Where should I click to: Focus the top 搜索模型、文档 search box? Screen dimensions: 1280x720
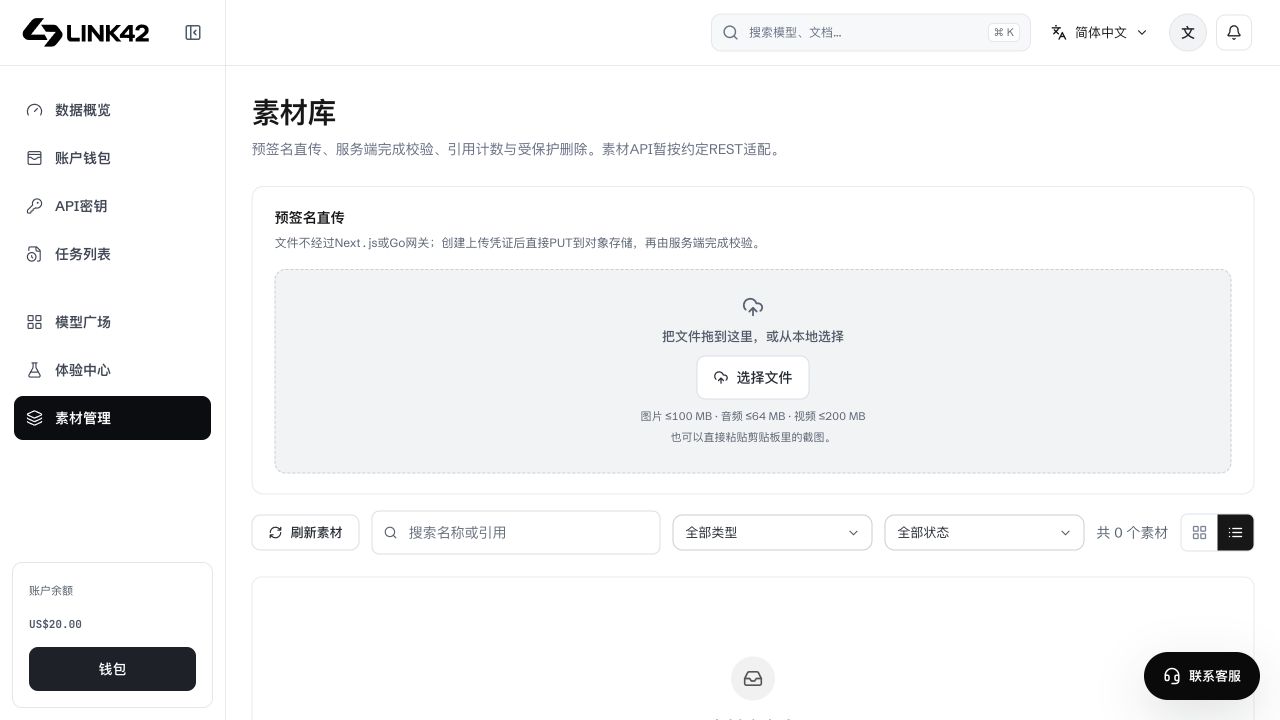[871, 32]
